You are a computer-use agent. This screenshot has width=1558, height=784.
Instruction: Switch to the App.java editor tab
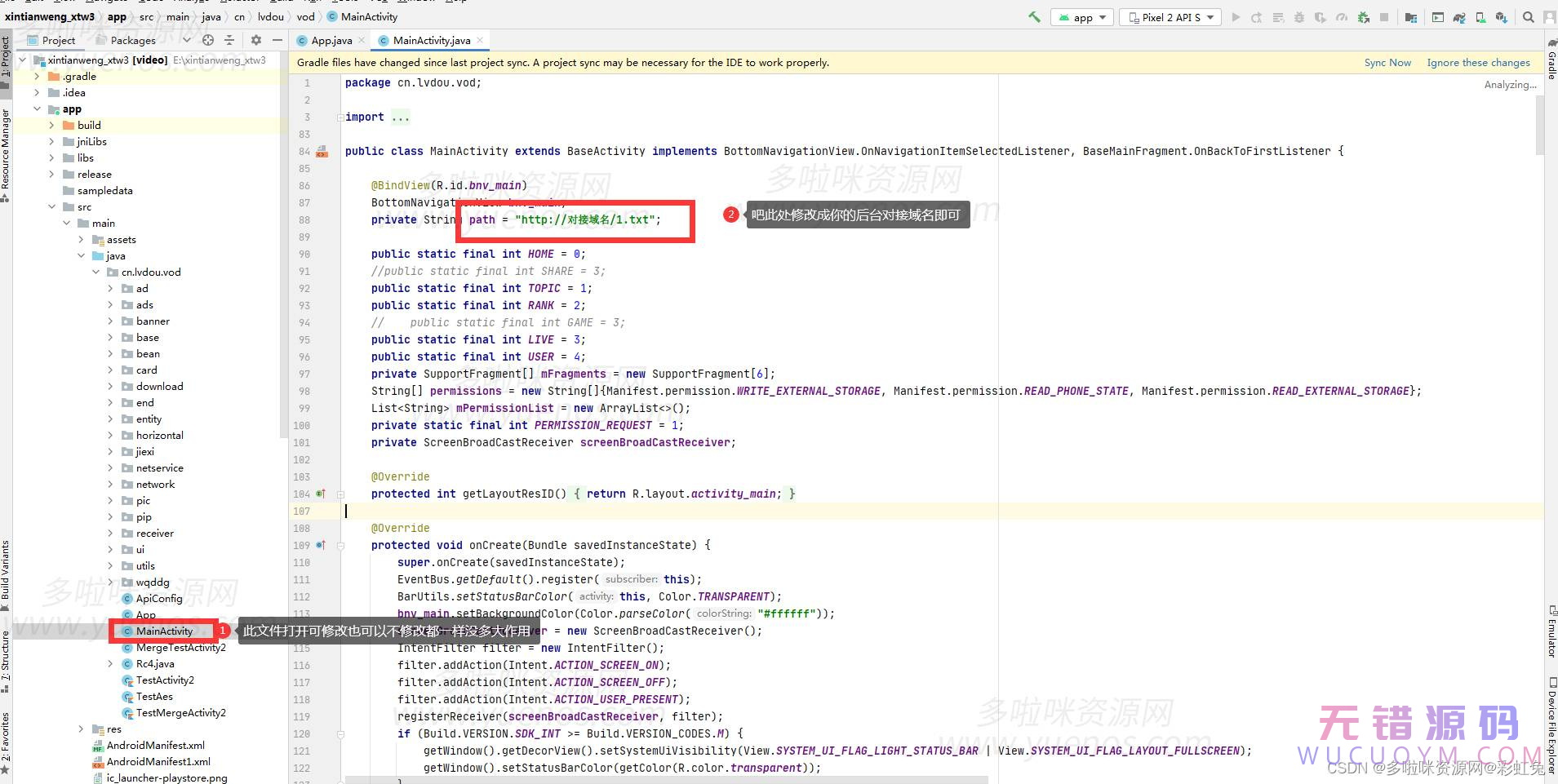[x=331, y=40]
